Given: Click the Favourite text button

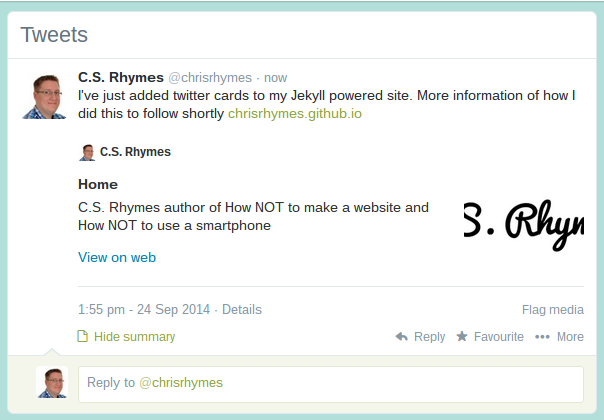Looking at the screenshot, I should tap(499, 337).
